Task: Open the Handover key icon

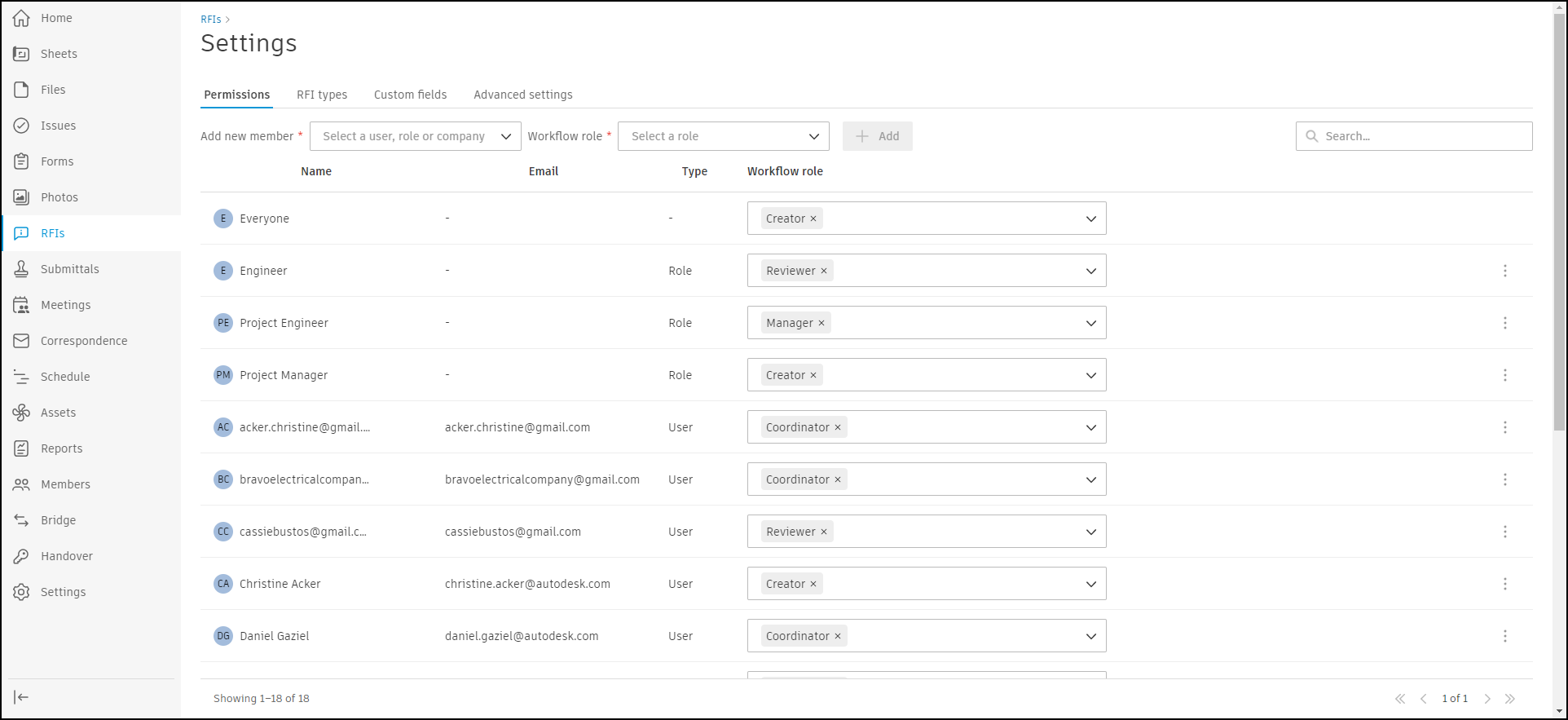Action: [x=22, y=556]
